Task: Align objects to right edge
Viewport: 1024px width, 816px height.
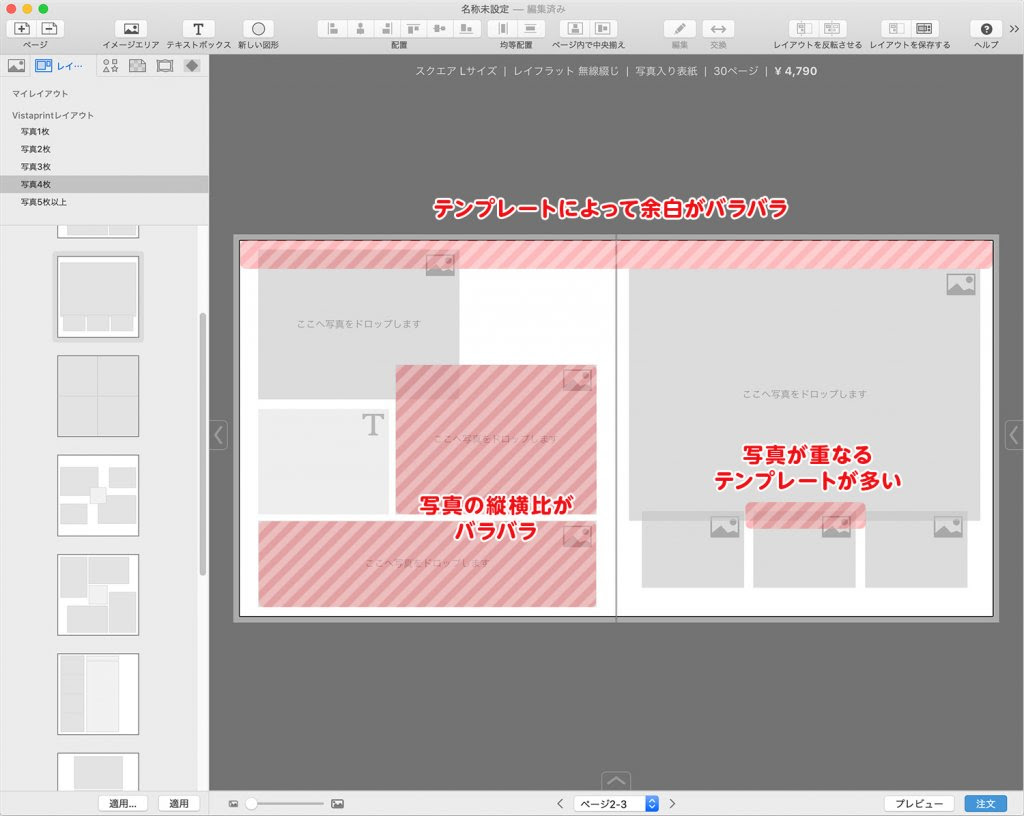Action: [387, 29]
